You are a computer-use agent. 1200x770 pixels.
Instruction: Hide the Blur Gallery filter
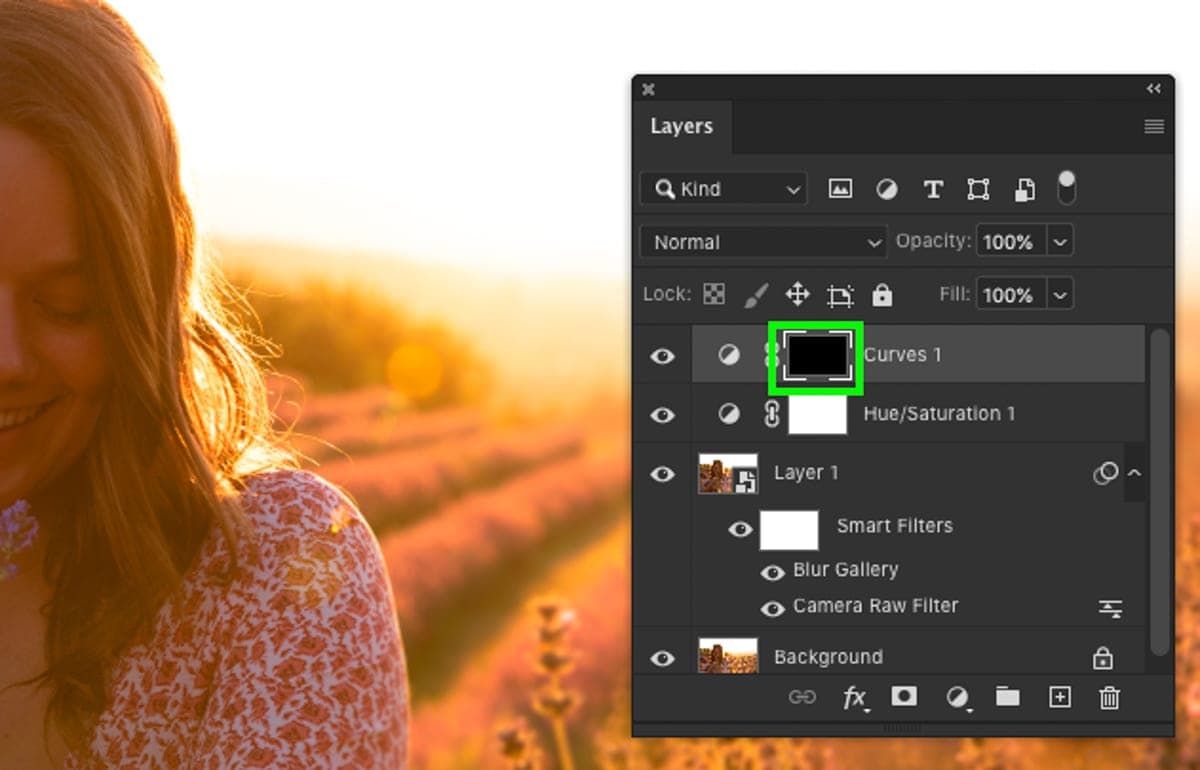(773, 572)
